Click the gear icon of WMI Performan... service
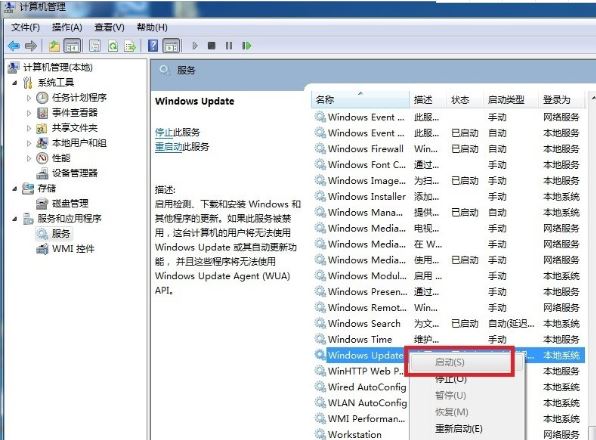Image resolution: width=596 pixels, height=440 pixels. pos(320,419)
